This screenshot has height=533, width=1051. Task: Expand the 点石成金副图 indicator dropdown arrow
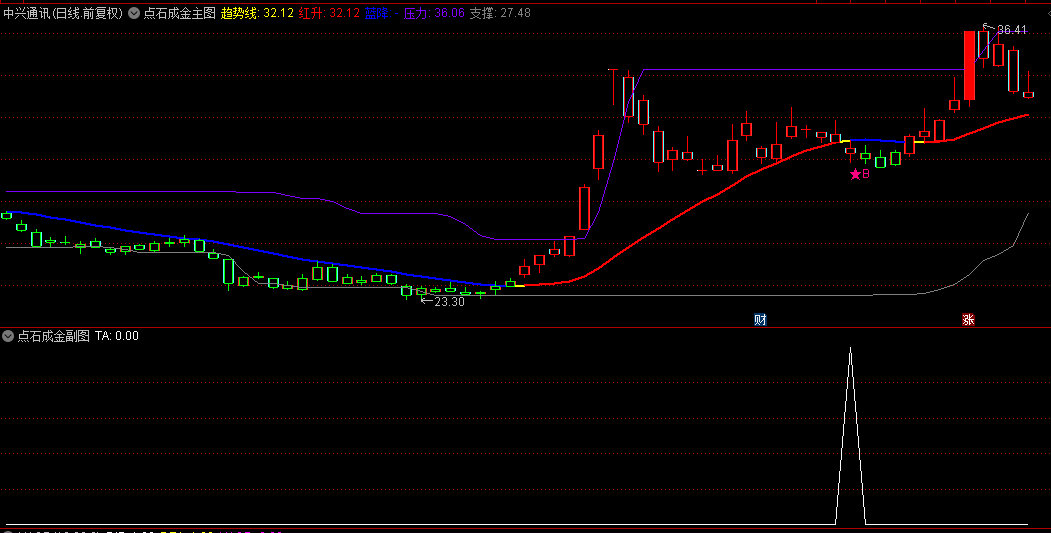pos(9,336)
